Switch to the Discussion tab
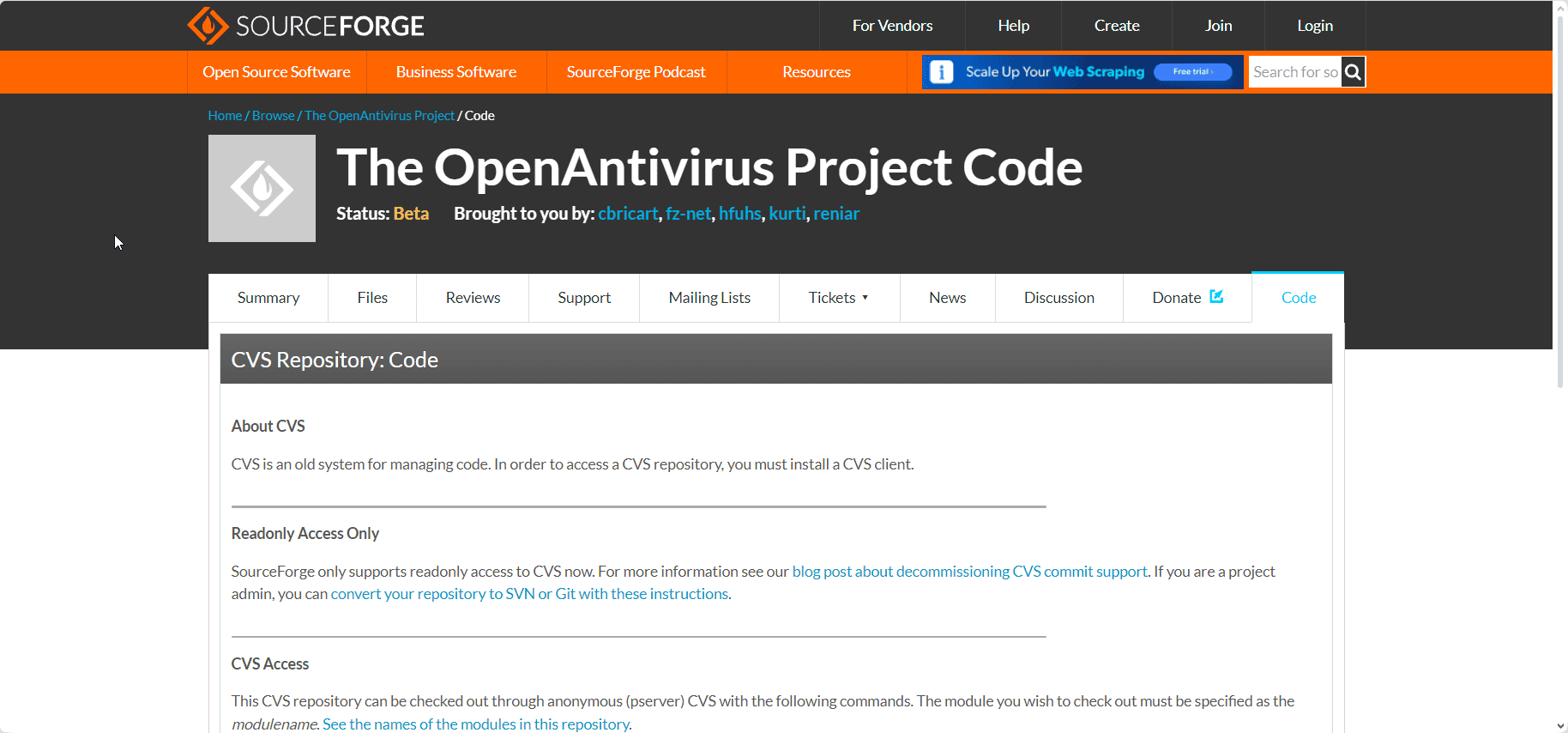Viewport: 1568px width, 733px height. (x=1059, y=298)
